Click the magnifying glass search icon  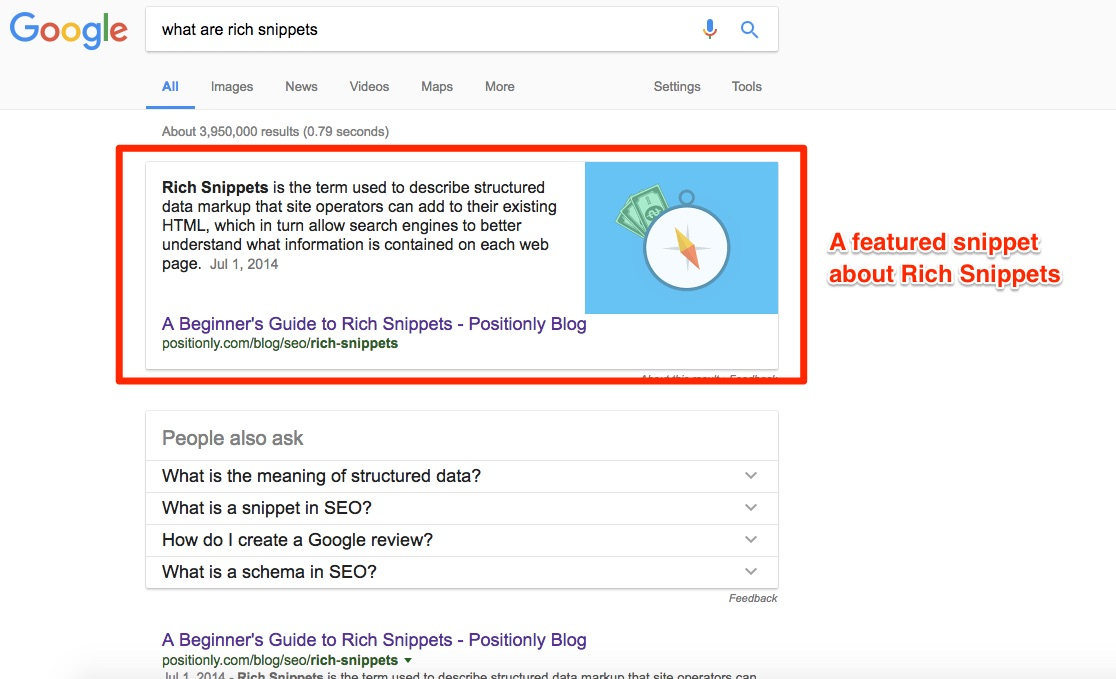[x=749, y=30]
